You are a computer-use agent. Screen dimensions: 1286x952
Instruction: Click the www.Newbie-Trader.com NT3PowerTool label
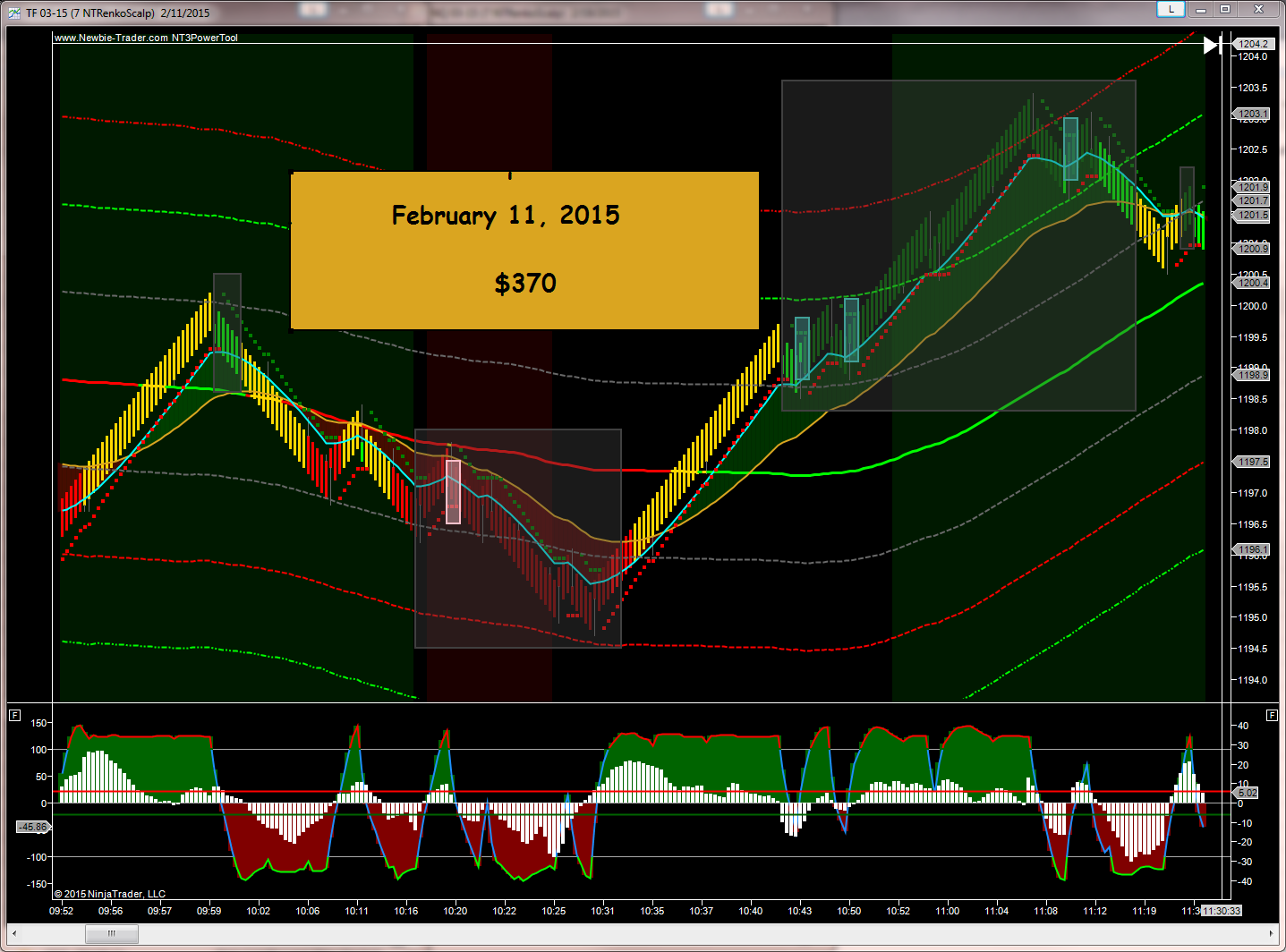[146, 38]
